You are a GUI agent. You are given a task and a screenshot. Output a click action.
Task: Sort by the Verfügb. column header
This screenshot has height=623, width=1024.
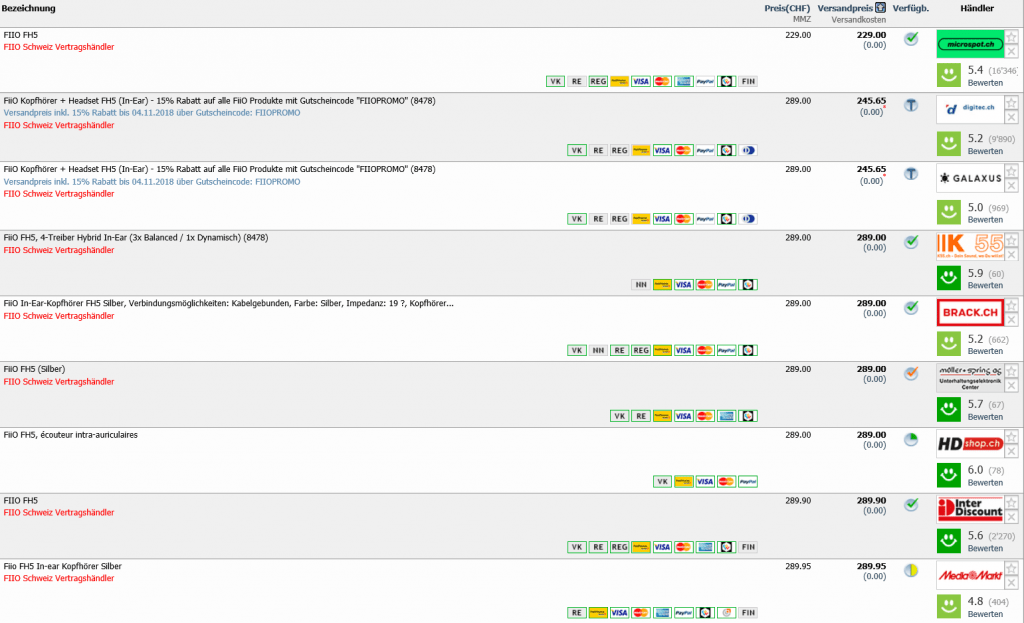[910, 8]
